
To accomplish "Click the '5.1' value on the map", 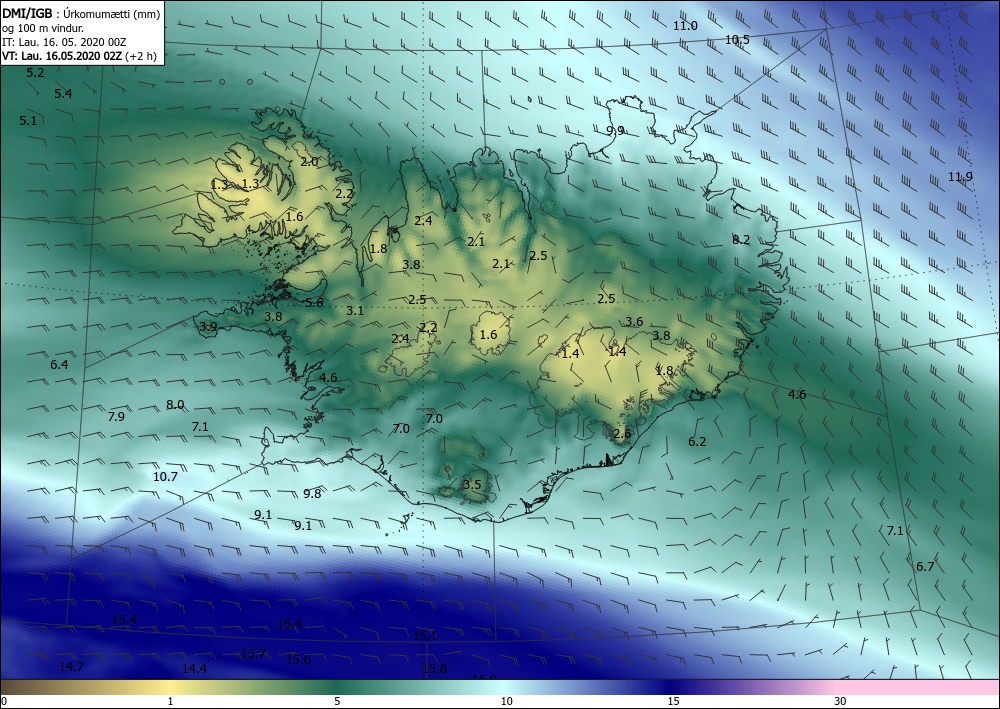I will pyautogui.click(x=28, y=121).
